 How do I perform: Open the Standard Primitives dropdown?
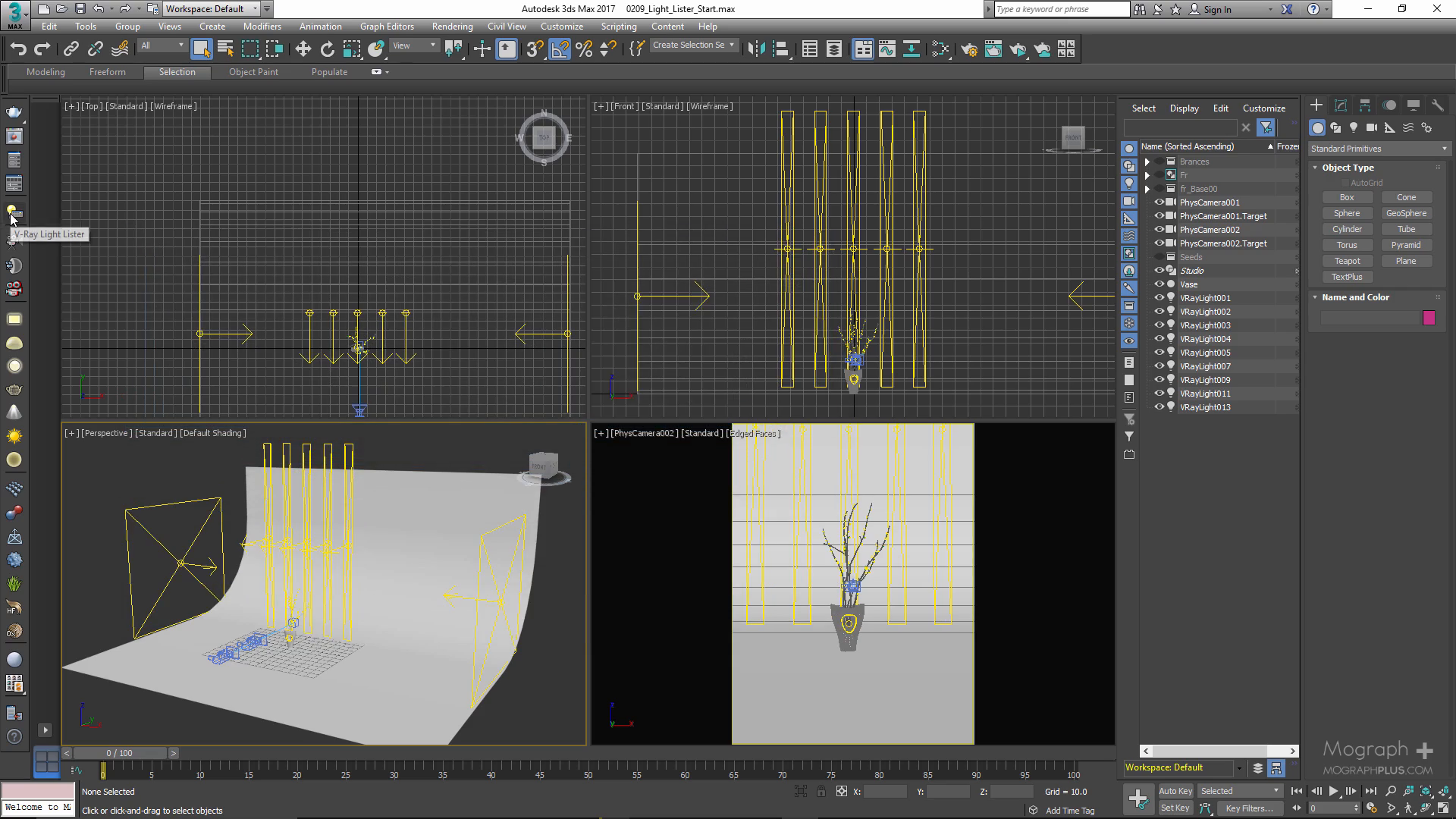tap(1379, 149)
